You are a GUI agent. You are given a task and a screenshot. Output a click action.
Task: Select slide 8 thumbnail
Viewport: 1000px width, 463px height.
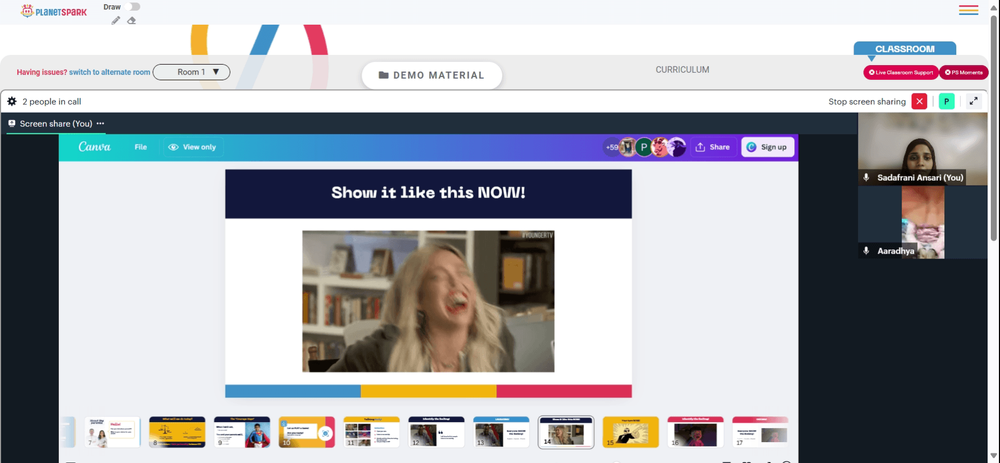(x=177, y=432)
